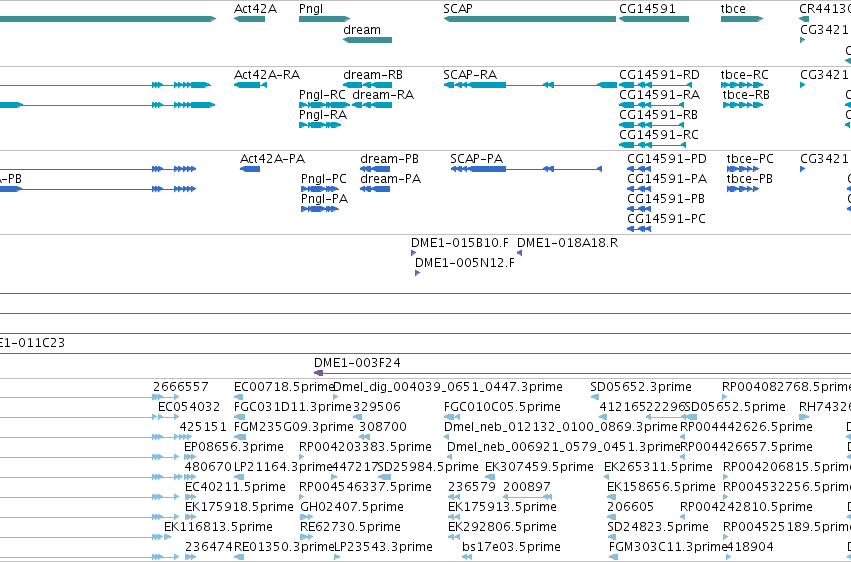The width and height of the screenshot is (851, 562).
Task: Select the 329506 feature
Action: tap(357, 417)
